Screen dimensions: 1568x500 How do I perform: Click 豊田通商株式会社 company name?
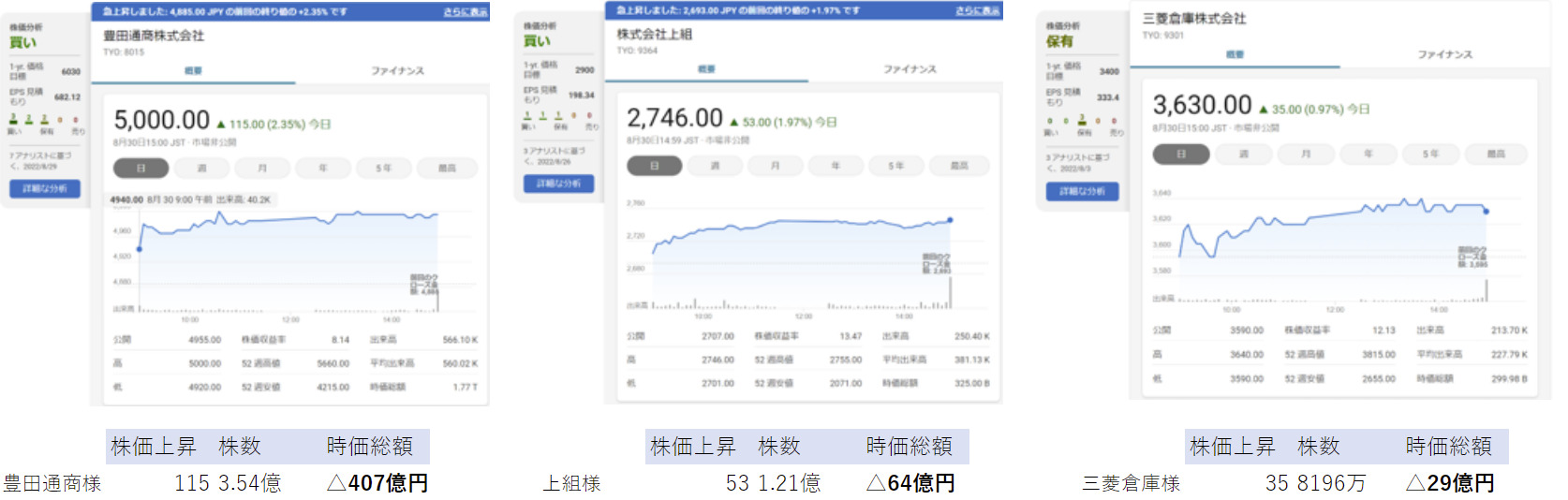point(154,36)
